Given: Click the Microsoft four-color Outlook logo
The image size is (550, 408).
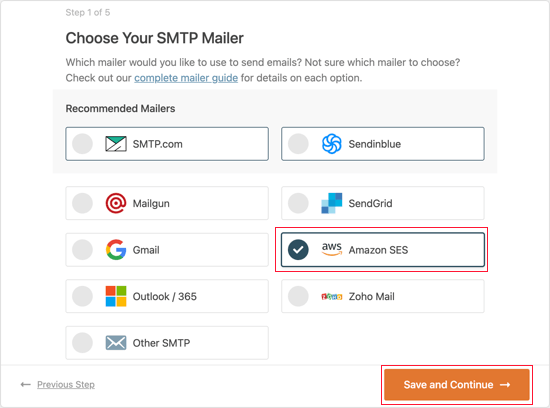Looking at the screenshot, I should coord(116,296).
